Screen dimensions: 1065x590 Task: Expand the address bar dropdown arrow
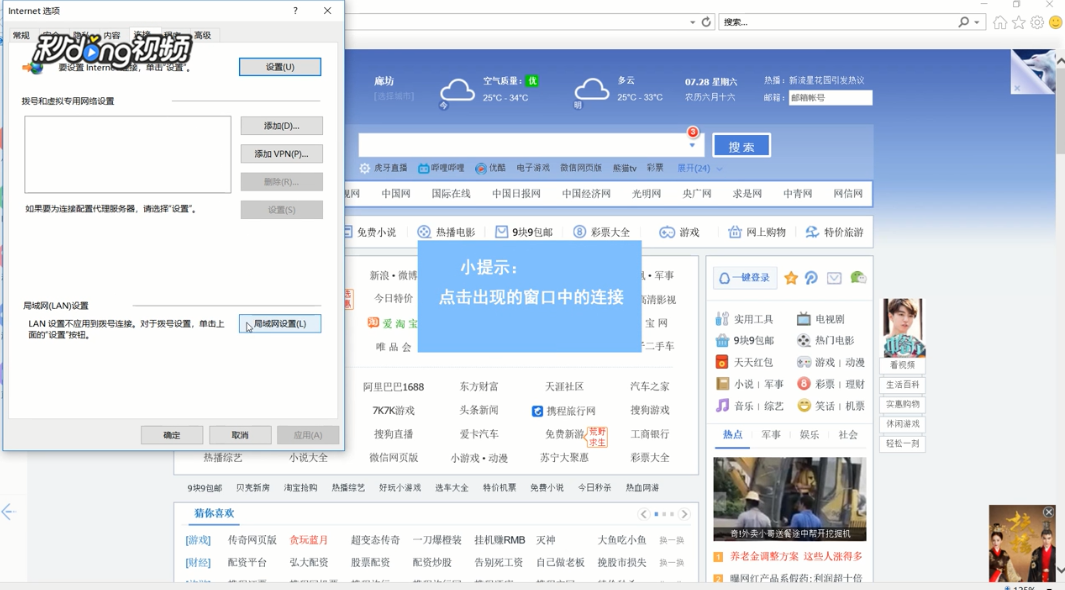coord(692,22)
